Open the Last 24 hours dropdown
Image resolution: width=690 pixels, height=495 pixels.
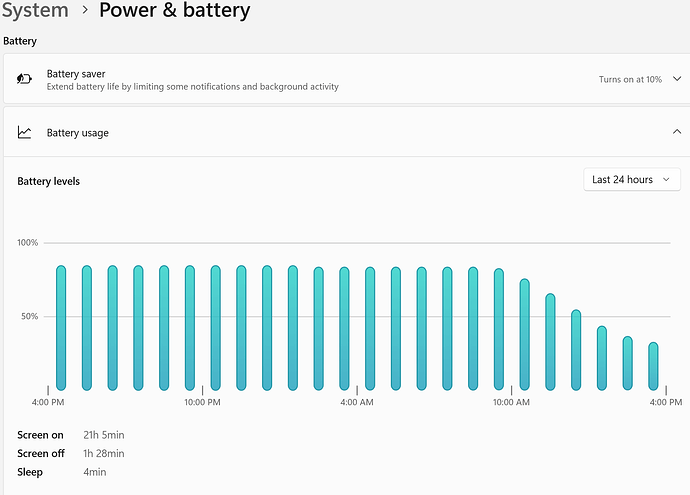tap(632, 180)
